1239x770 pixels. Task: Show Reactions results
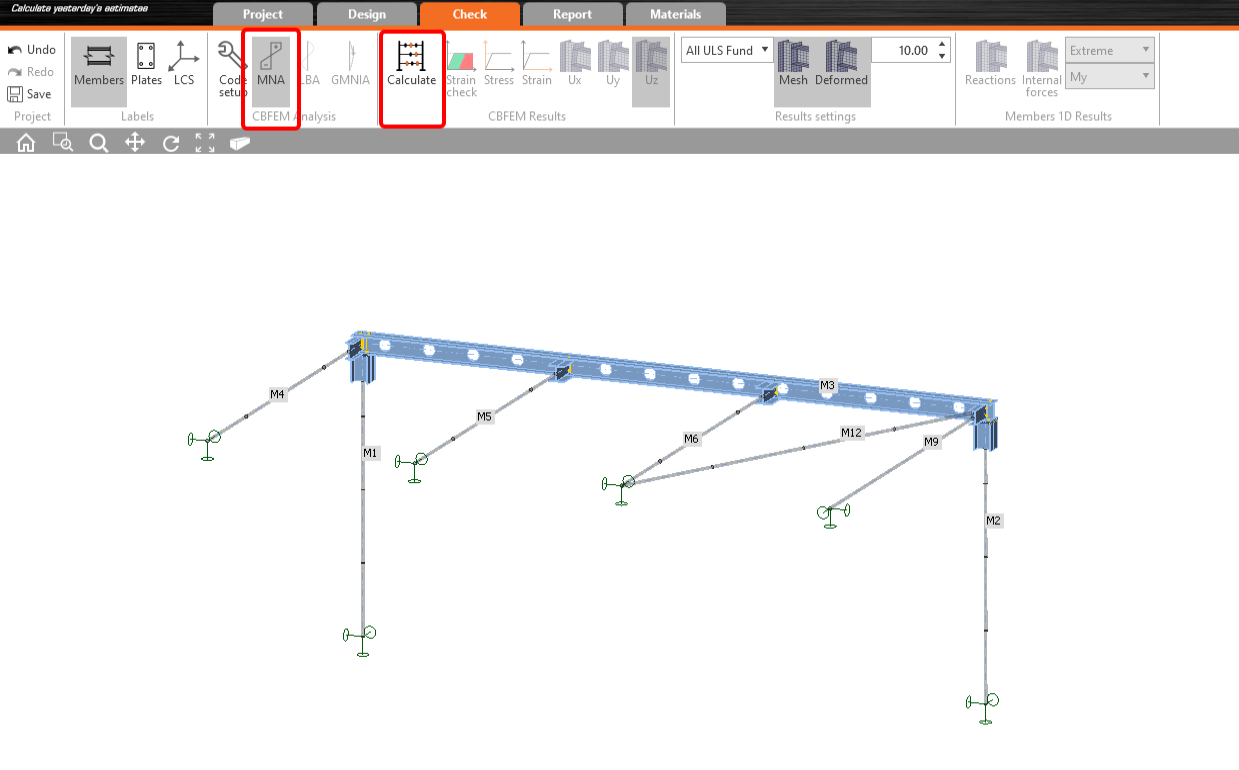[x=990, y=64]
